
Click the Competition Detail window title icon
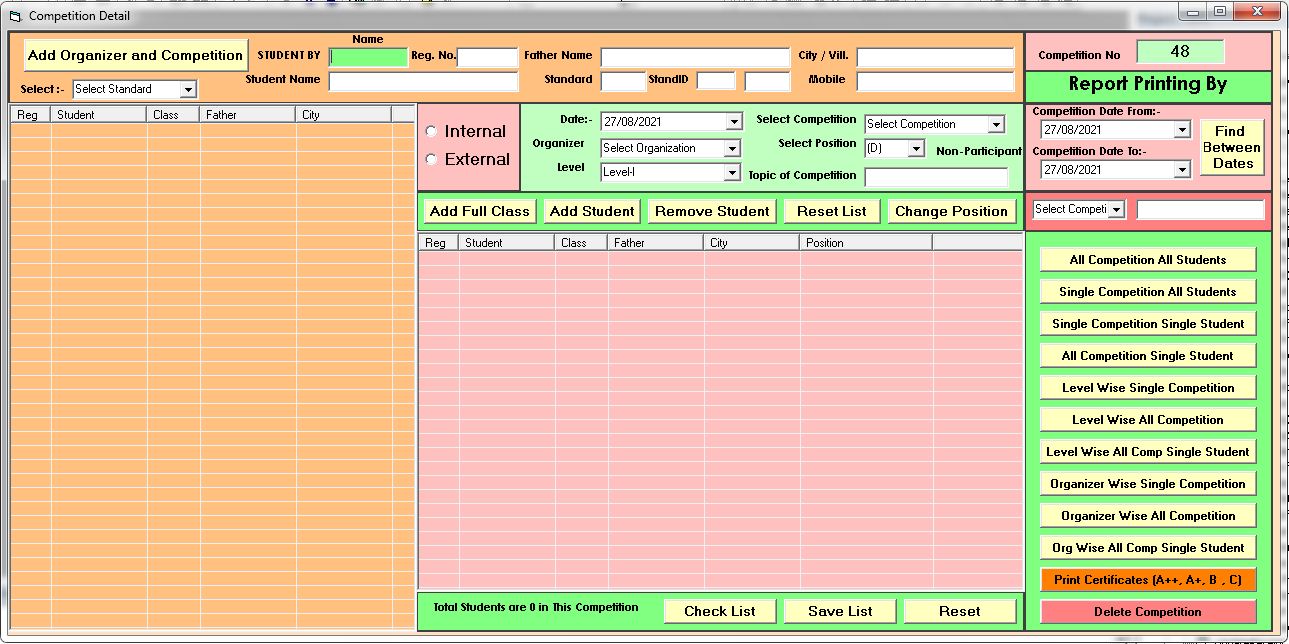(14, 16)
